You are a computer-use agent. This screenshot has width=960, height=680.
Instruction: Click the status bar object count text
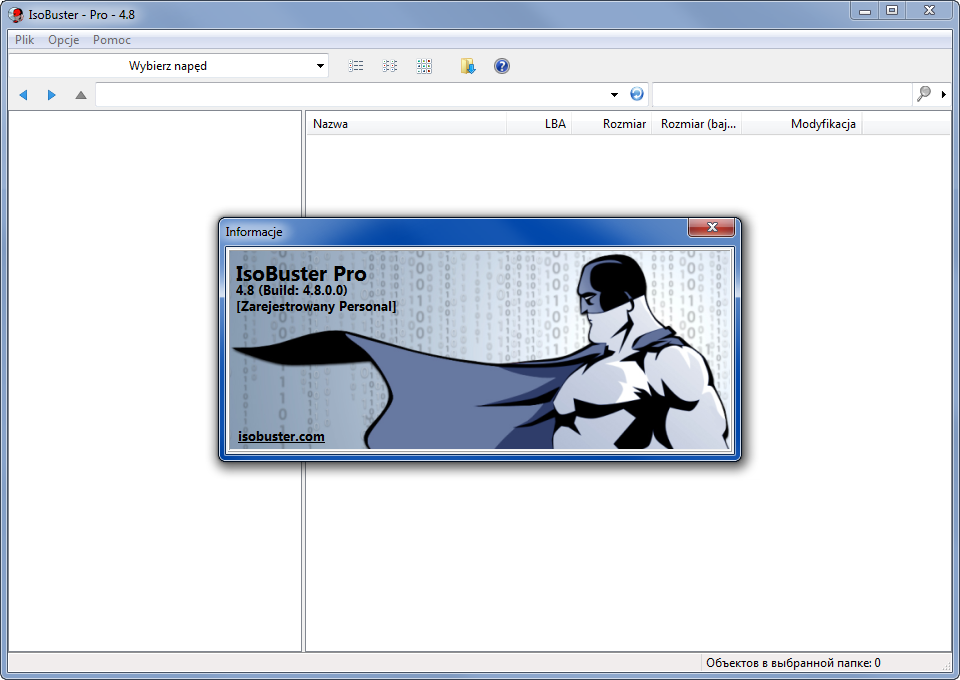click(793, 663)
